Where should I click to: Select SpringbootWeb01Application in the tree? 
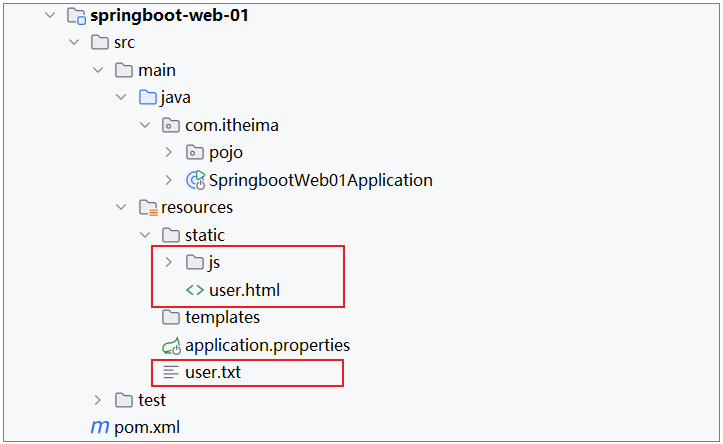point(320,180)
